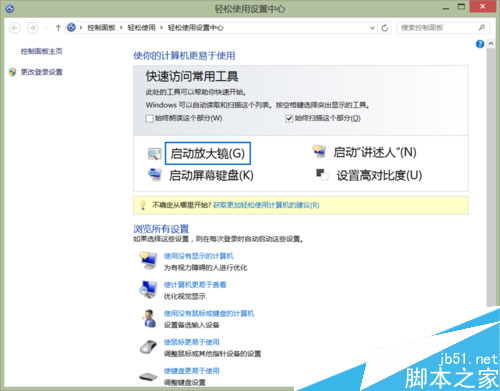Click the vertical scrollbar up arrow
The height and width of the screenshot is (391, 500).
(x=491, y=44)
